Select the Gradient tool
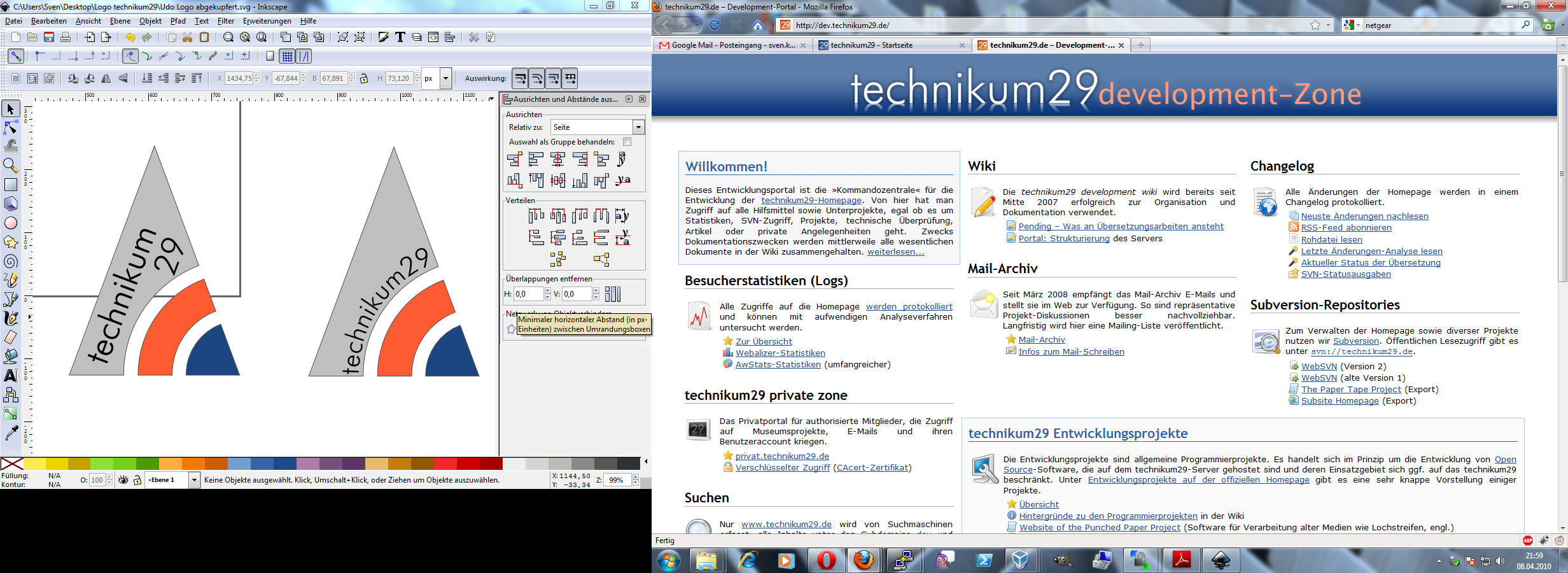 [x=11, y=414]
